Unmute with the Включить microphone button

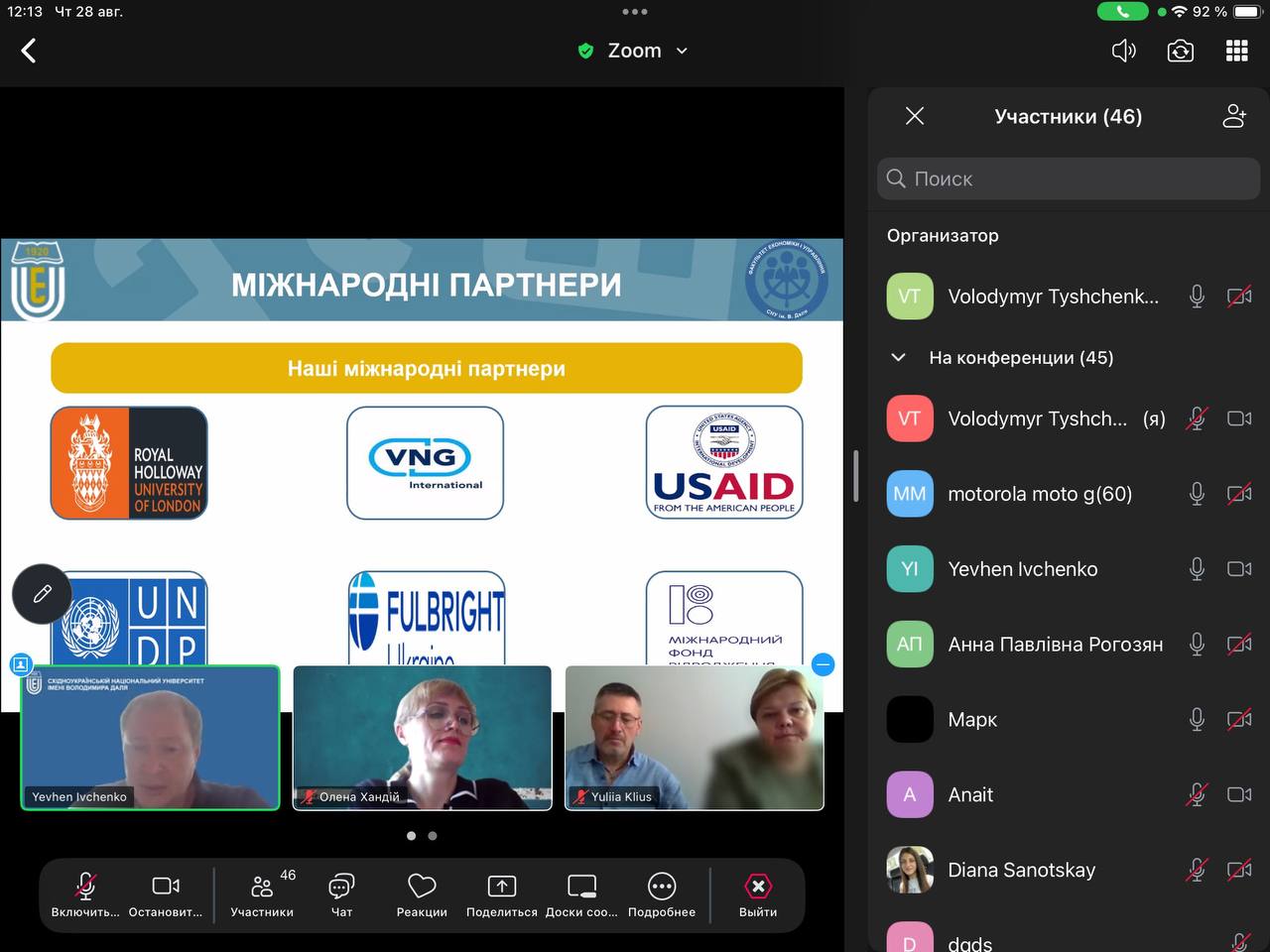click(x=85, y=894)
